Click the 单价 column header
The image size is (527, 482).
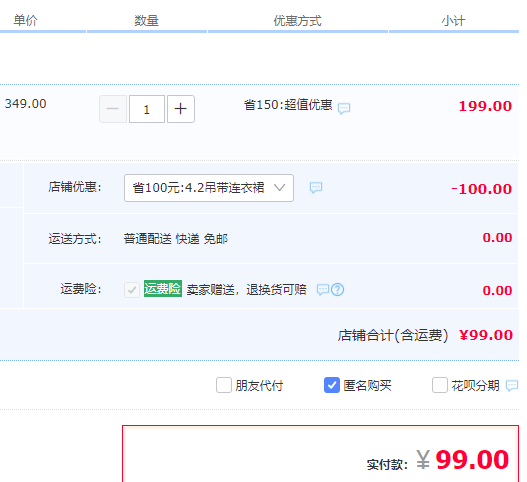tap(26, 21)
